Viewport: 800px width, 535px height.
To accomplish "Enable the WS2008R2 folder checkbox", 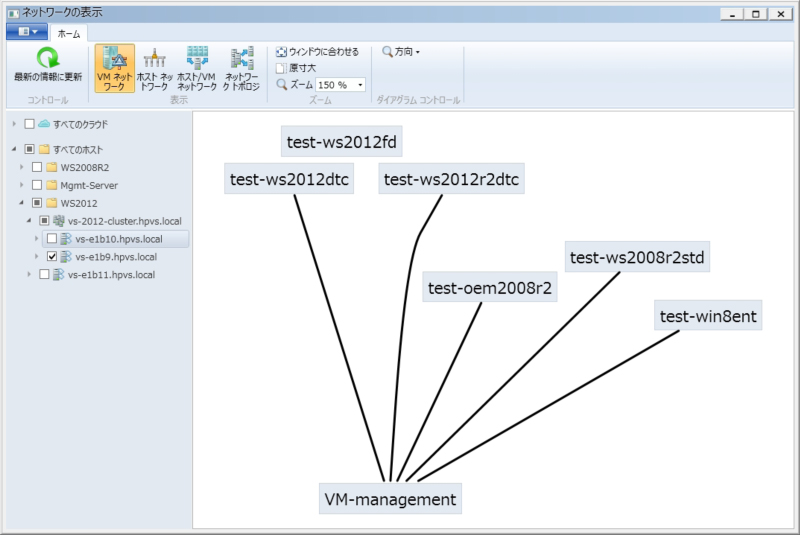I will (x=37, y=167).
